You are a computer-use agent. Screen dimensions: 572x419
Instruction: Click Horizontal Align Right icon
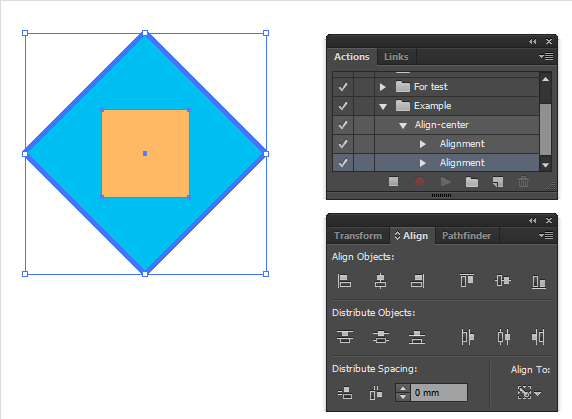click(x=418, y=281)
